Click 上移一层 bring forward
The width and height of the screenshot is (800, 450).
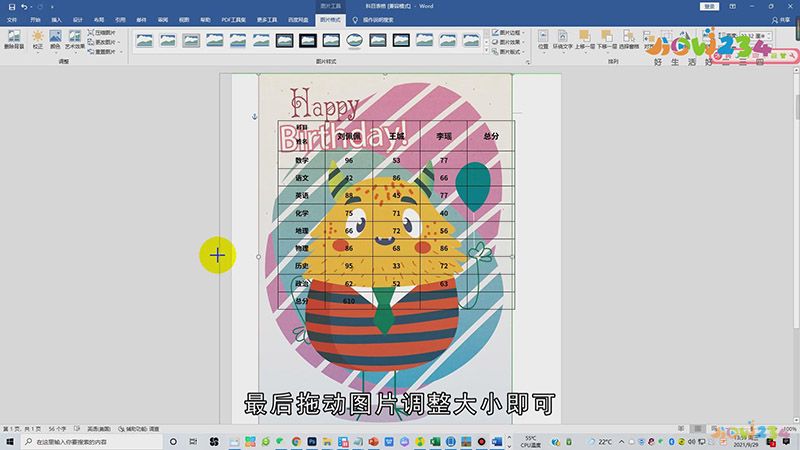(584, 40)
